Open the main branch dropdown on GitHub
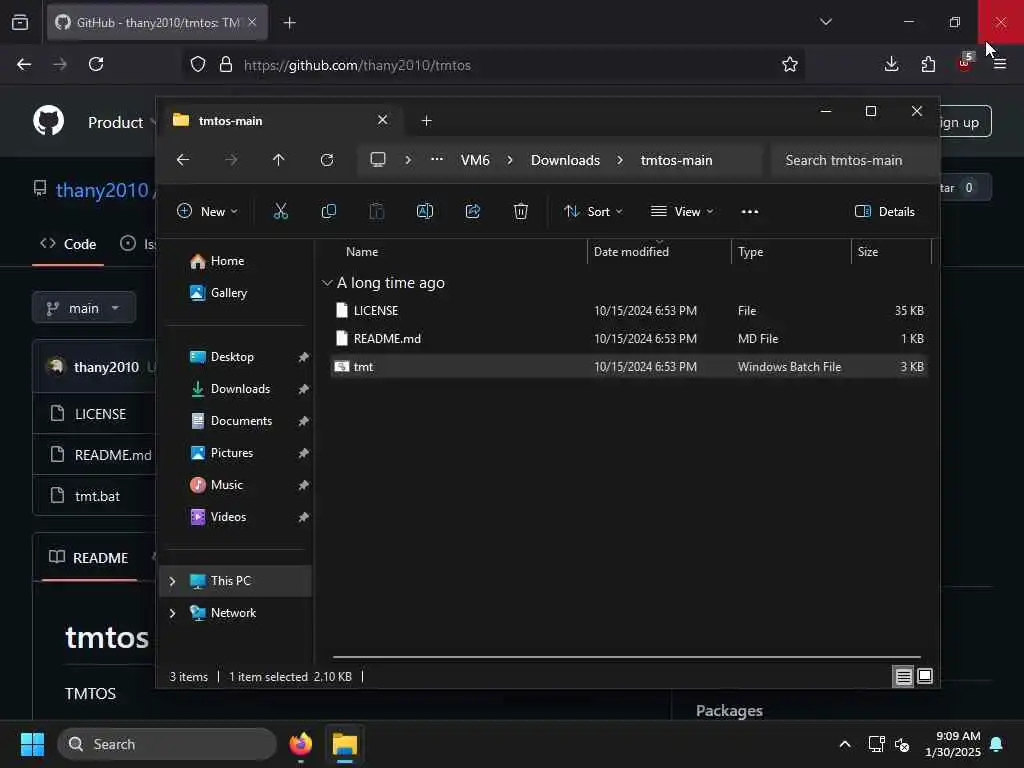Image resolution: width=1024 pixels, height=768 pixels. click(84, 308)
